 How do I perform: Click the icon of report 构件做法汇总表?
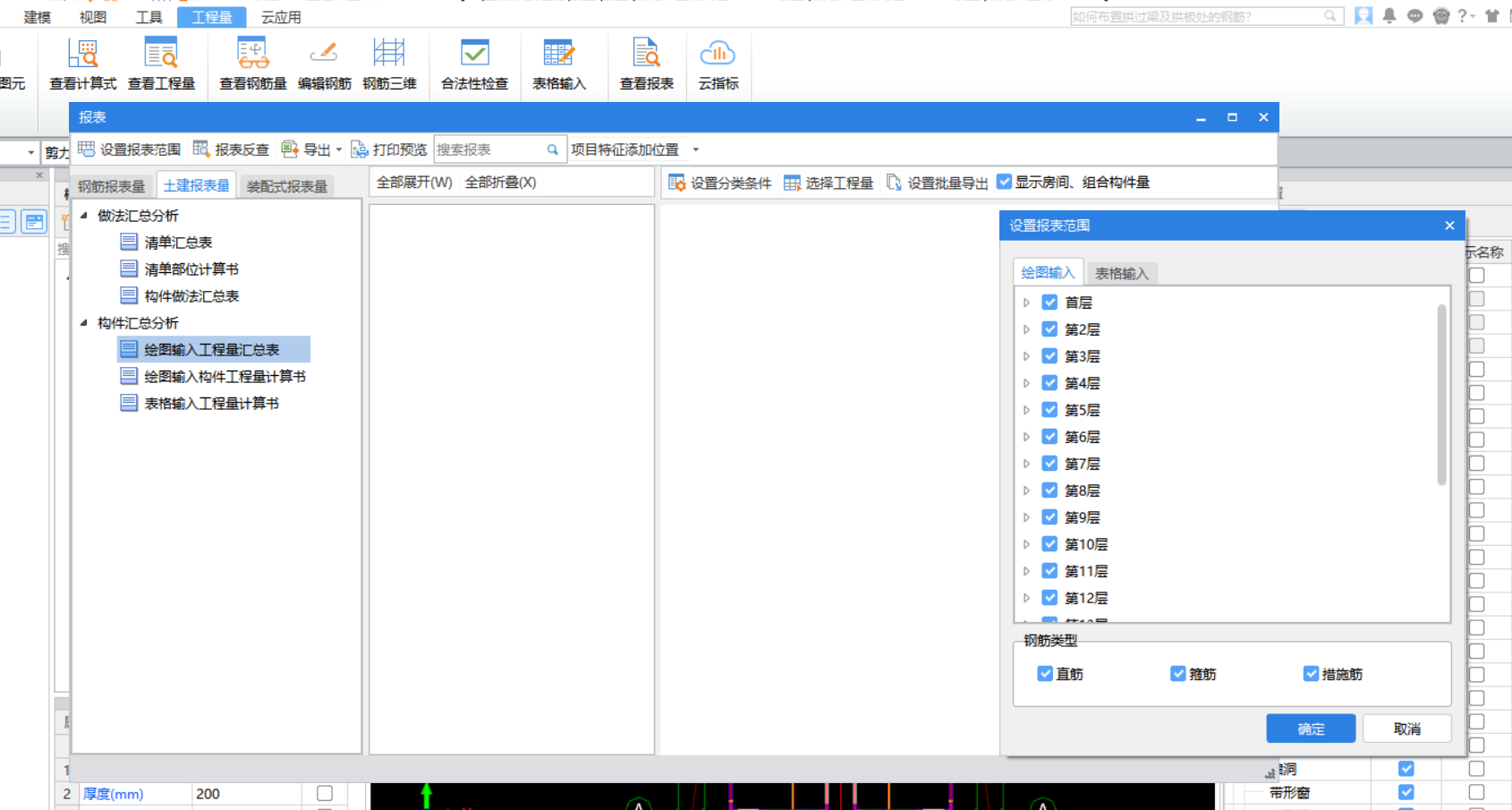click(129, 295)
